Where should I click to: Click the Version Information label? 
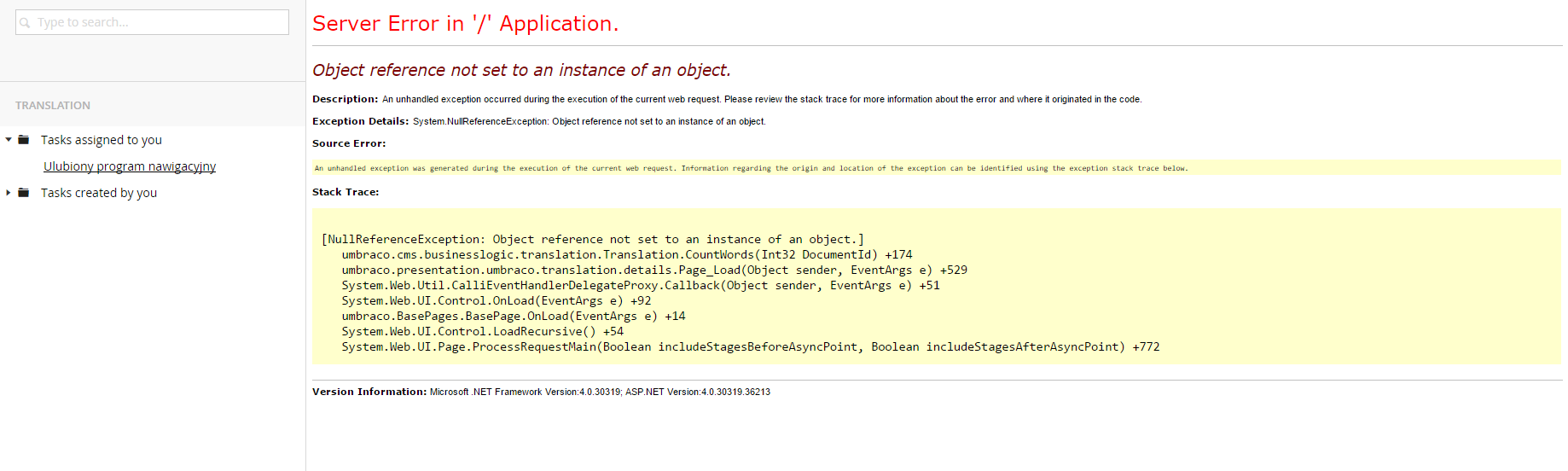coord(369,392)
